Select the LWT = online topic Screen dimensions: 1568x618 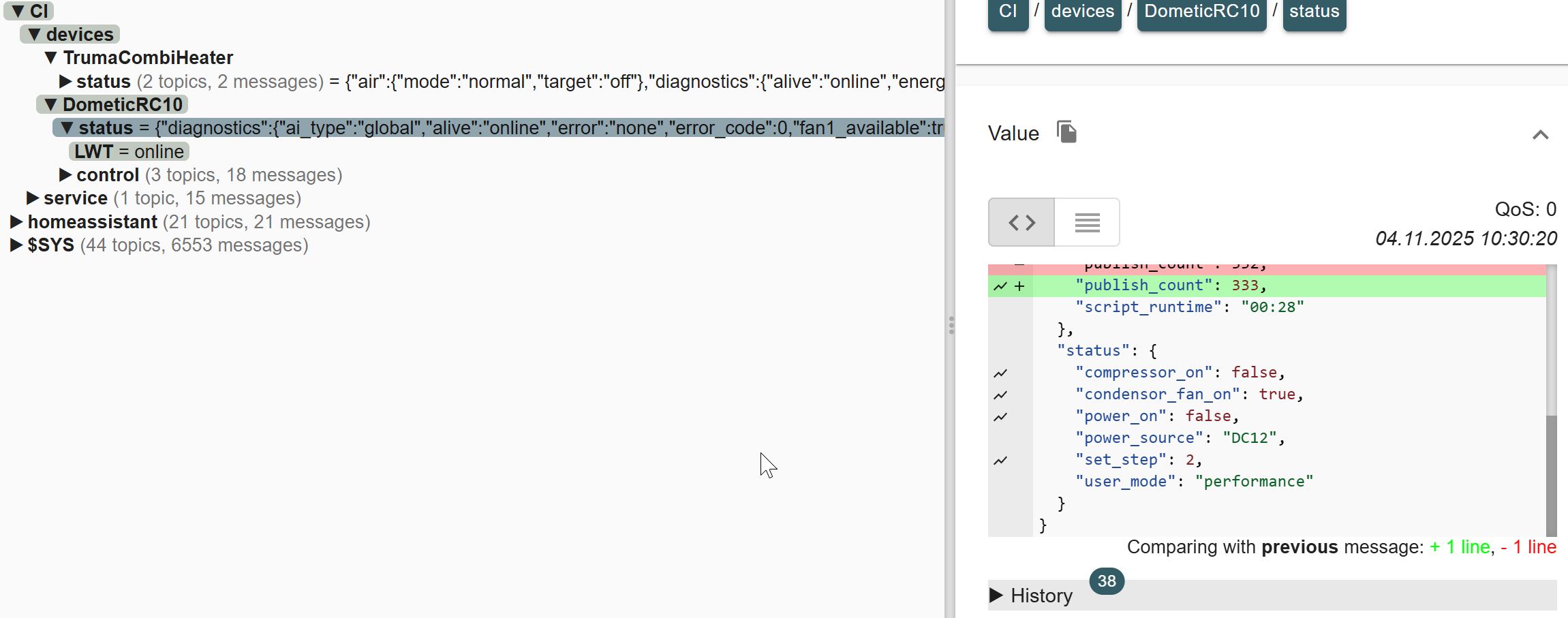[129, 151]
